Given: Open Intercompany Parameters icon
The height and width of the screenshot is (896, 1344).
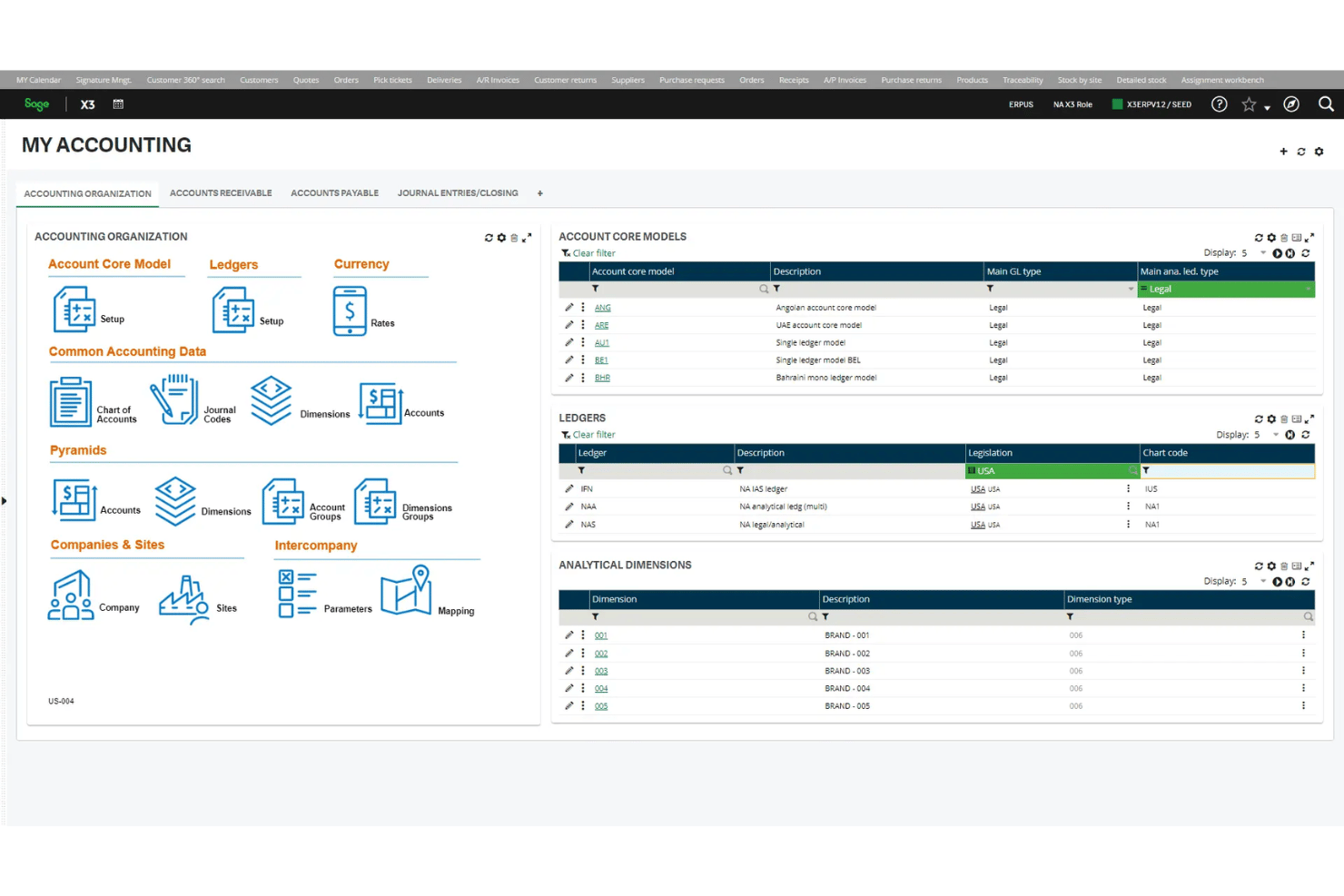Looking at the screenshot, I should coord(298,595).
